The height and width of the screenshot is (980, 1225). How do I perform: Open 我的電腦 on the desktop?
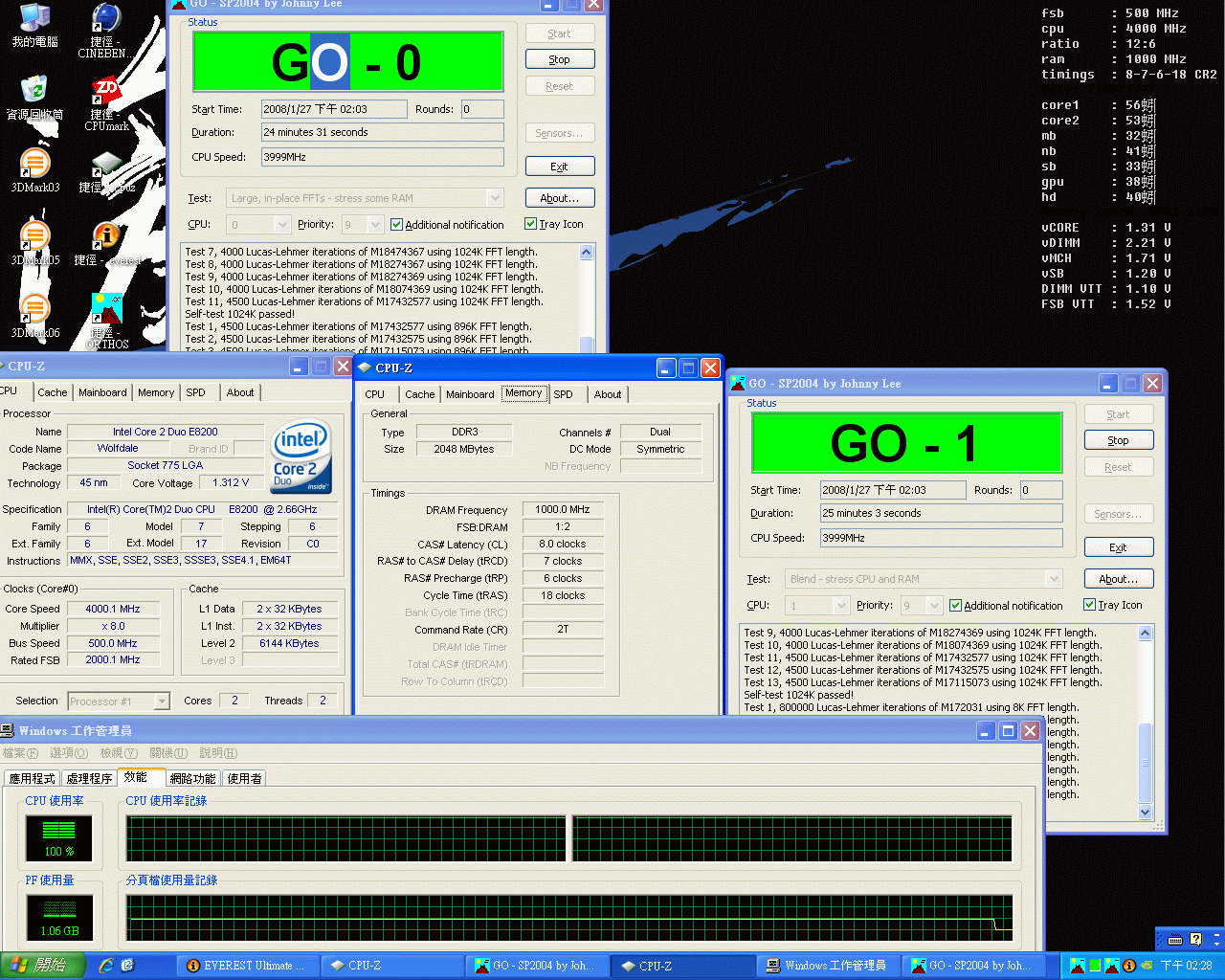coord(34,19)
